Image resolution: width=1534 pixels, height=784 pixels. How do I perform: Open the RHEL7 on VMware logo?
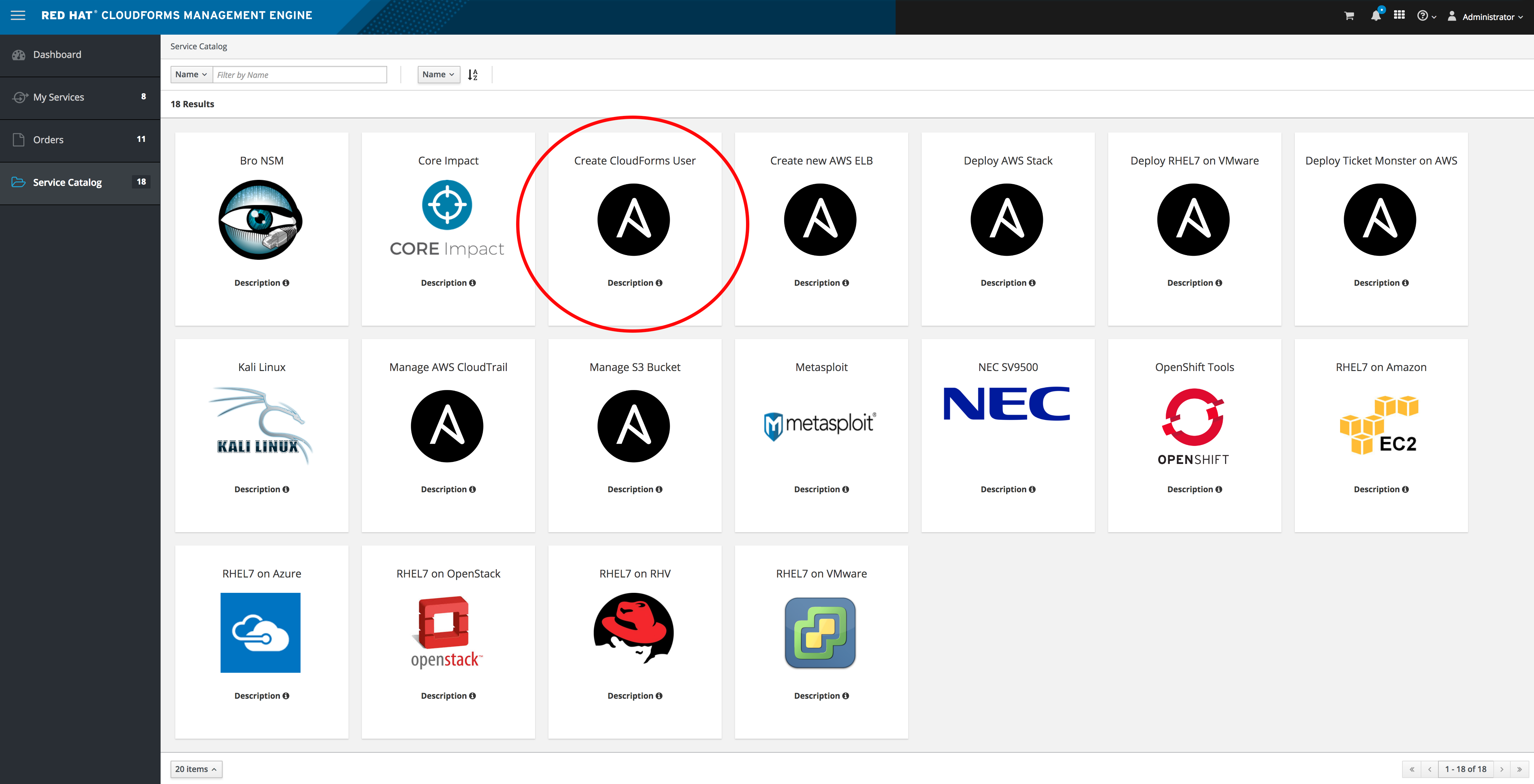(820, 633)
